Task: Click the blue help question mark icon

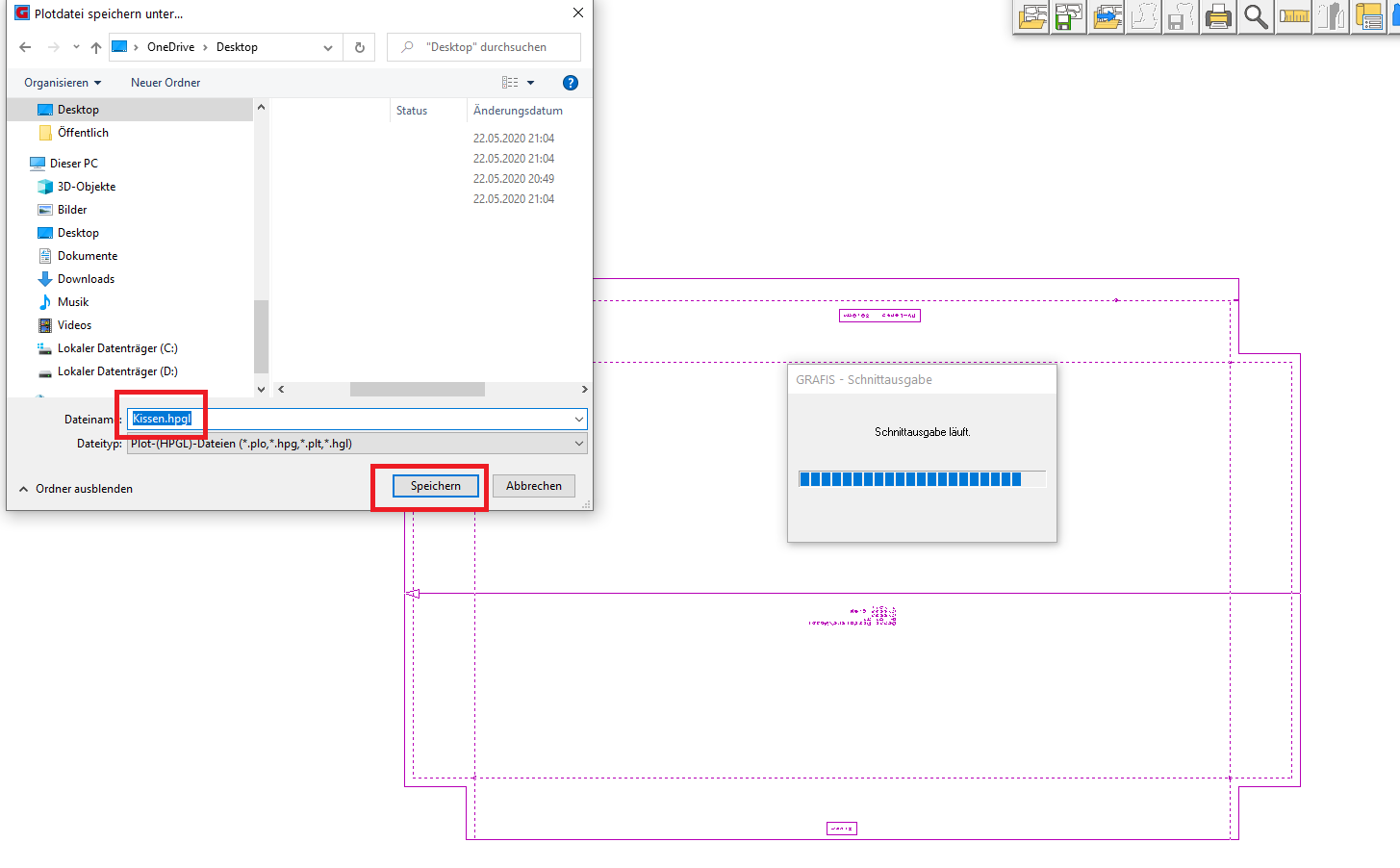Action: (x=570, y=83)
